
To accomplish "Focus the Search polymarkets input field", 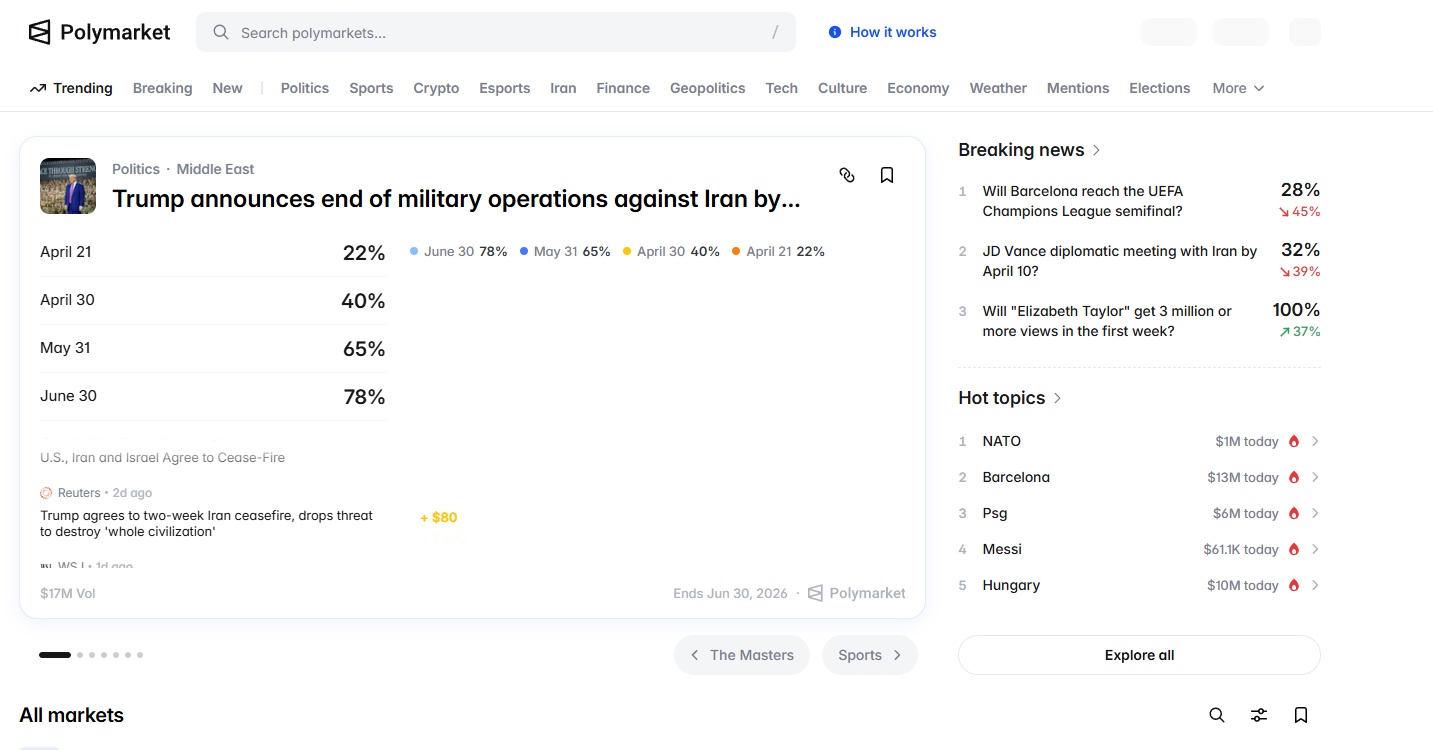I will tap(500, 33).
